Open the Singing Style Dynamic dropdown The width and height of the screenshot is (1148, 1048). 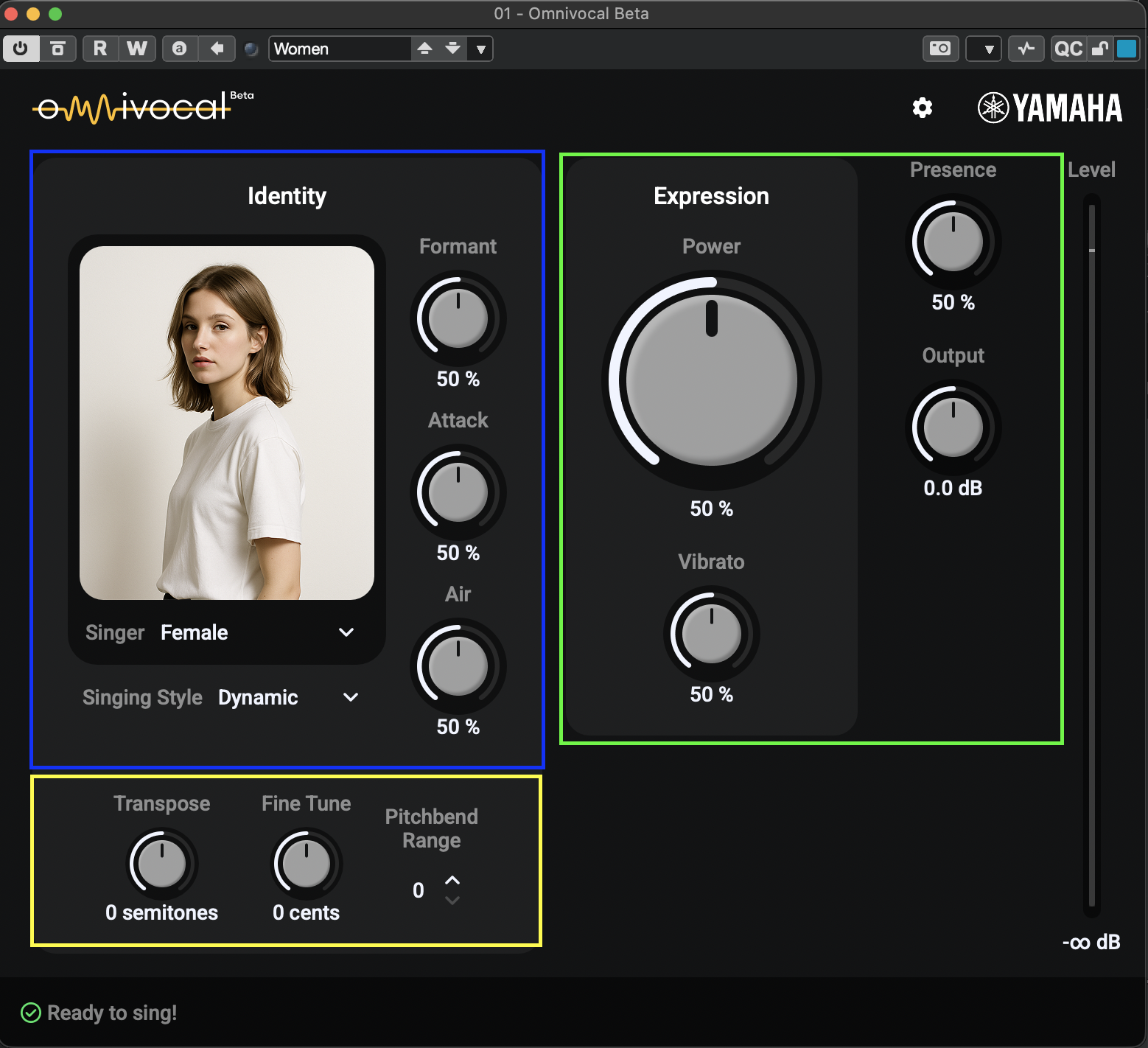tap(350, 697)
